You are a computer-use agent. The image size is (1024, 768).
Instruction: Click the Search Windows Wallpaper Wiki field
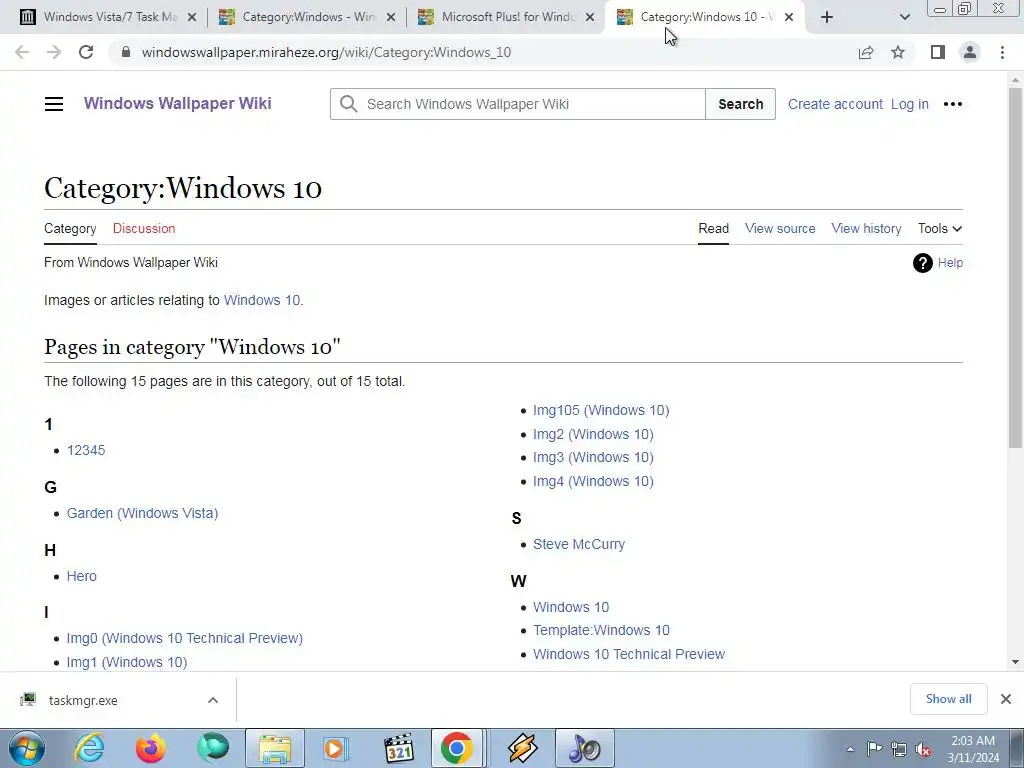tap(517, 104)
